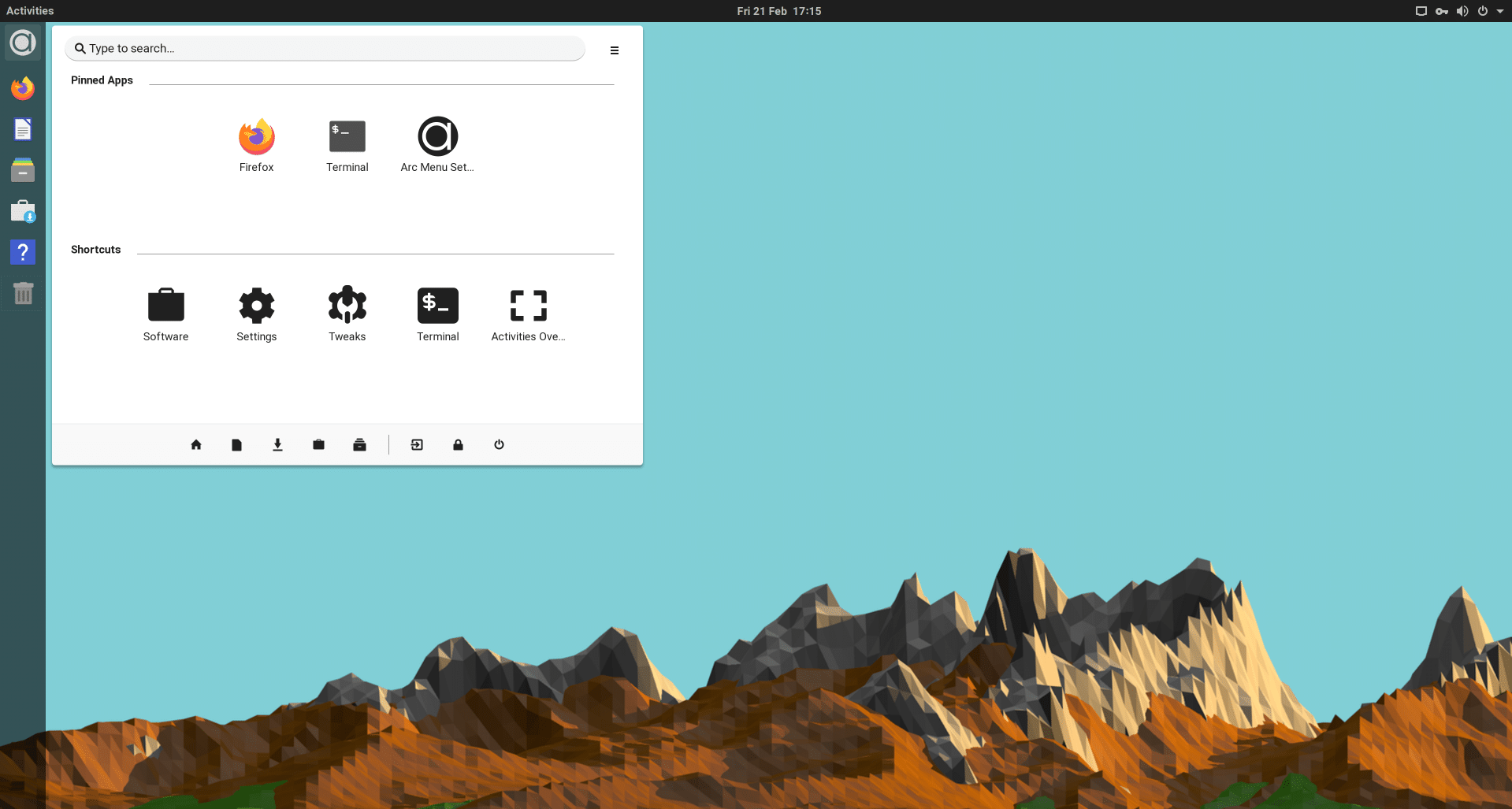Open the Activities Overview shortcut
This screenshot has width=1512, height=809.
528,315
